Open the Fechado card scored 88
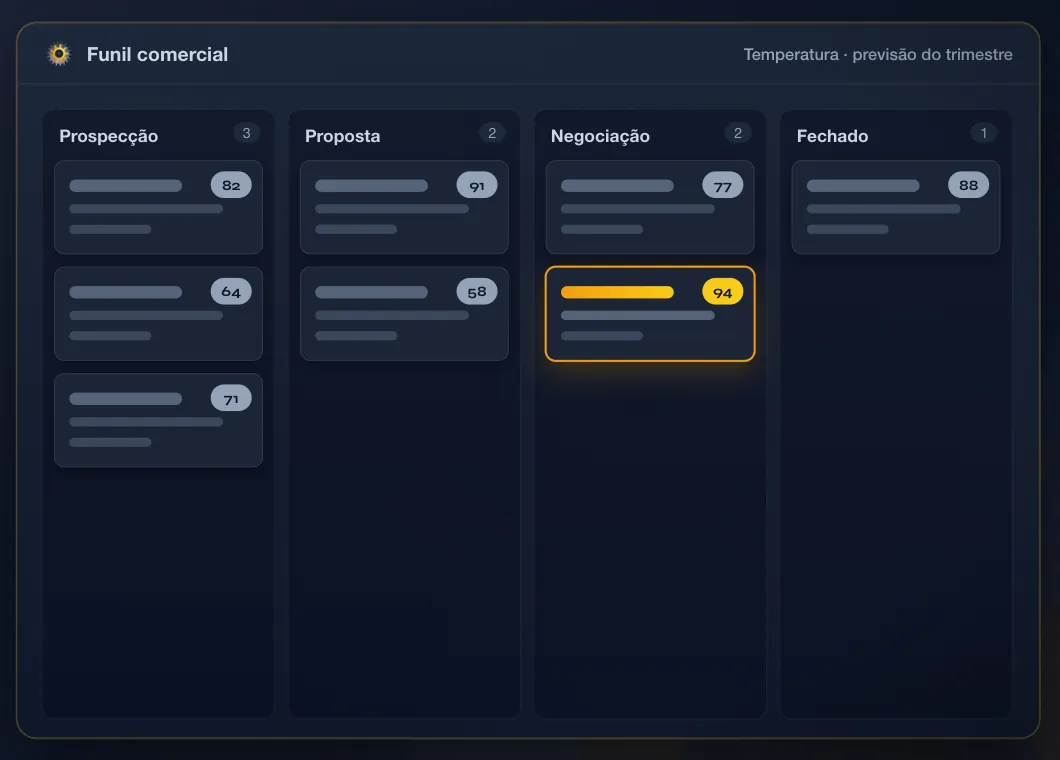Image resolution: width=1060 pixels, height=760 pixels. (x=896, y=207)
